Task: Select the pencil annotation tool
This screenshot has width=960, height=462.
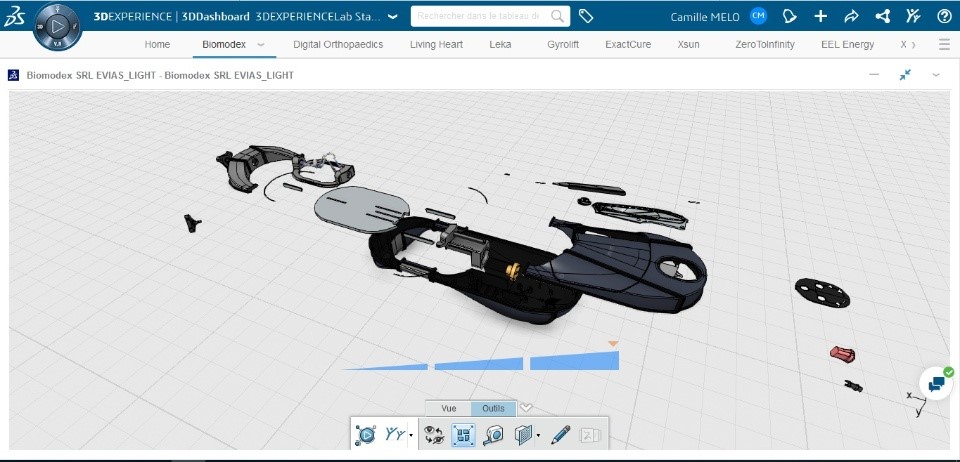Action: pos(560,434)
